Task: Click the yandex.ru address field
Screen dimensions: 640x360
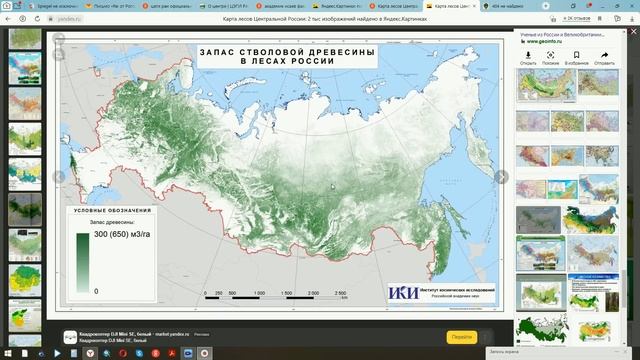Action: click(69, 19)
